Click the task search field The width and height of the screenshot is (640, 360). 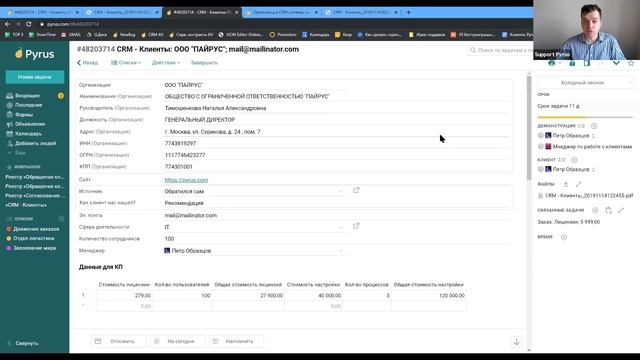tap(500, 50)
